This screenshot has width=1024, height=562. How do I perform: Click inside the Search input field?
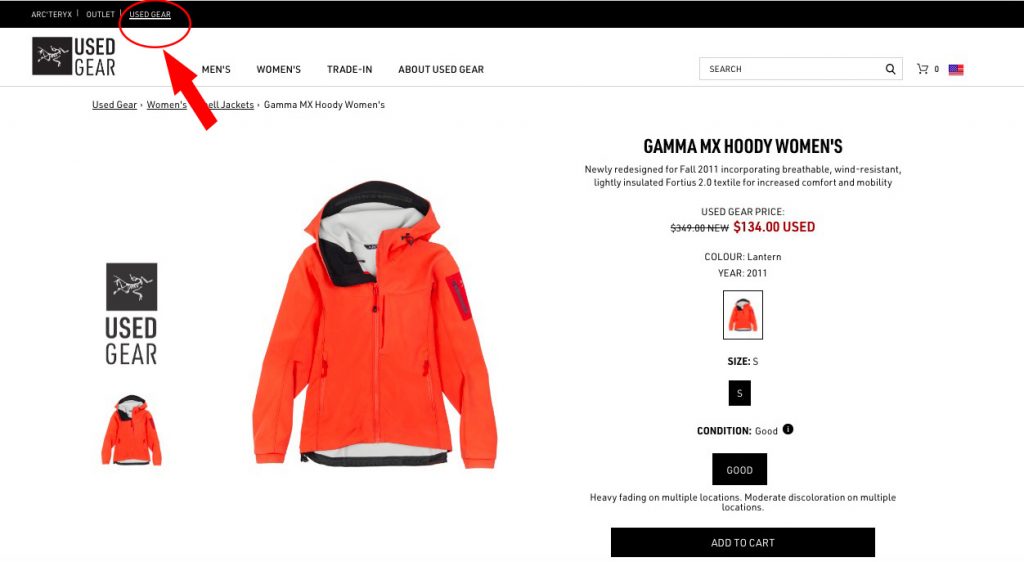click(792, 69)
